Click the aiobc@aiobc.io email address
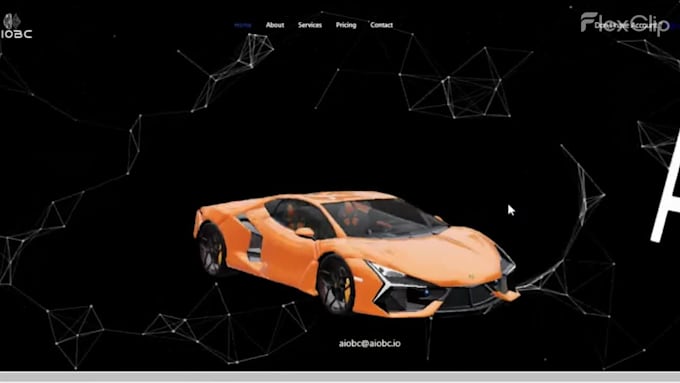The height and width of the screenshot is (383, 680). point(369,344)
